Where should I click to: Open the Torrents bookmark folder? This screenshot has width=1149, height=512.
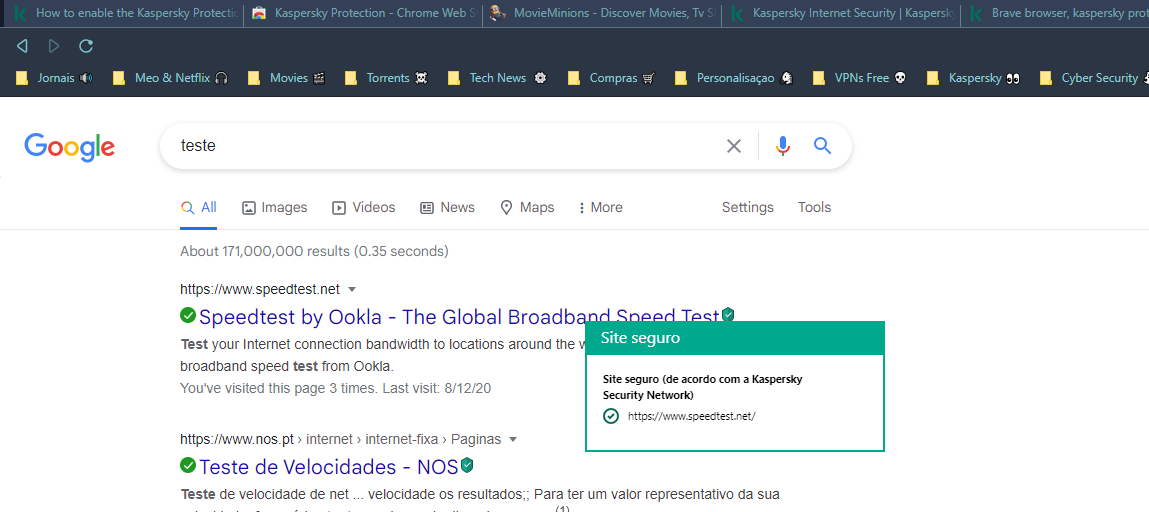click(385, 78)
